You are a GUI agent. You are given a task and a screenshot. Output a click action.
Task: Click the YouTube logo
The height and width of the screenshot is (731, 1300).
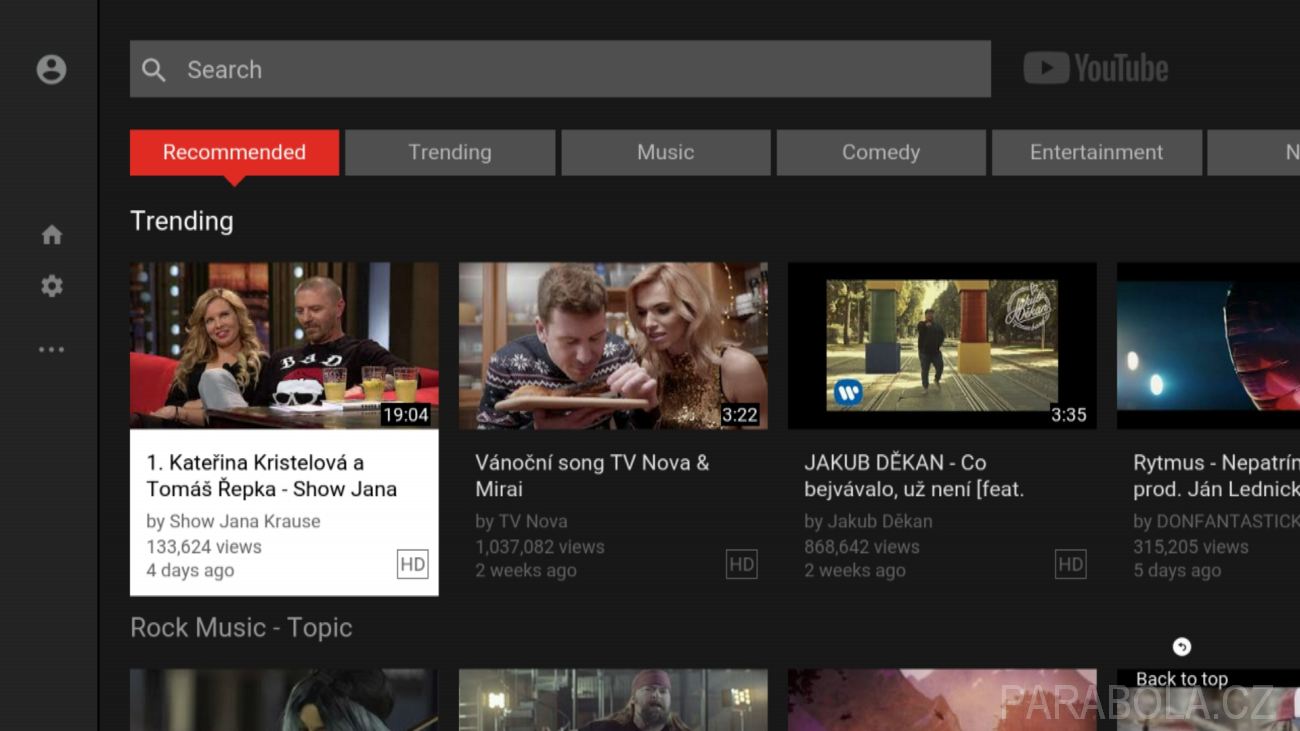[x=1096, y=68]
